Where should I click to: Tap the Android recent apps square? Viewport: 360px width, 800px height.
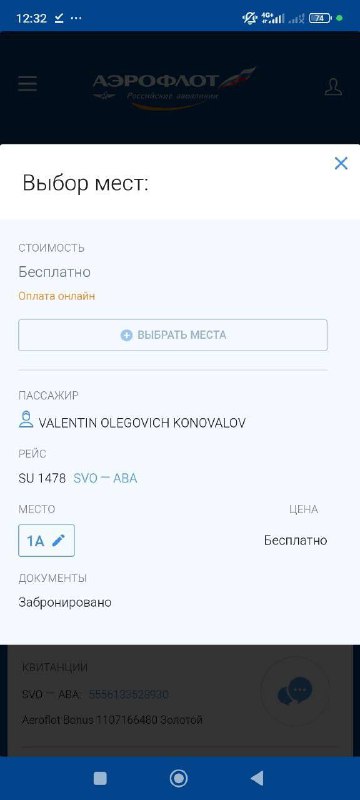[100, 778]
